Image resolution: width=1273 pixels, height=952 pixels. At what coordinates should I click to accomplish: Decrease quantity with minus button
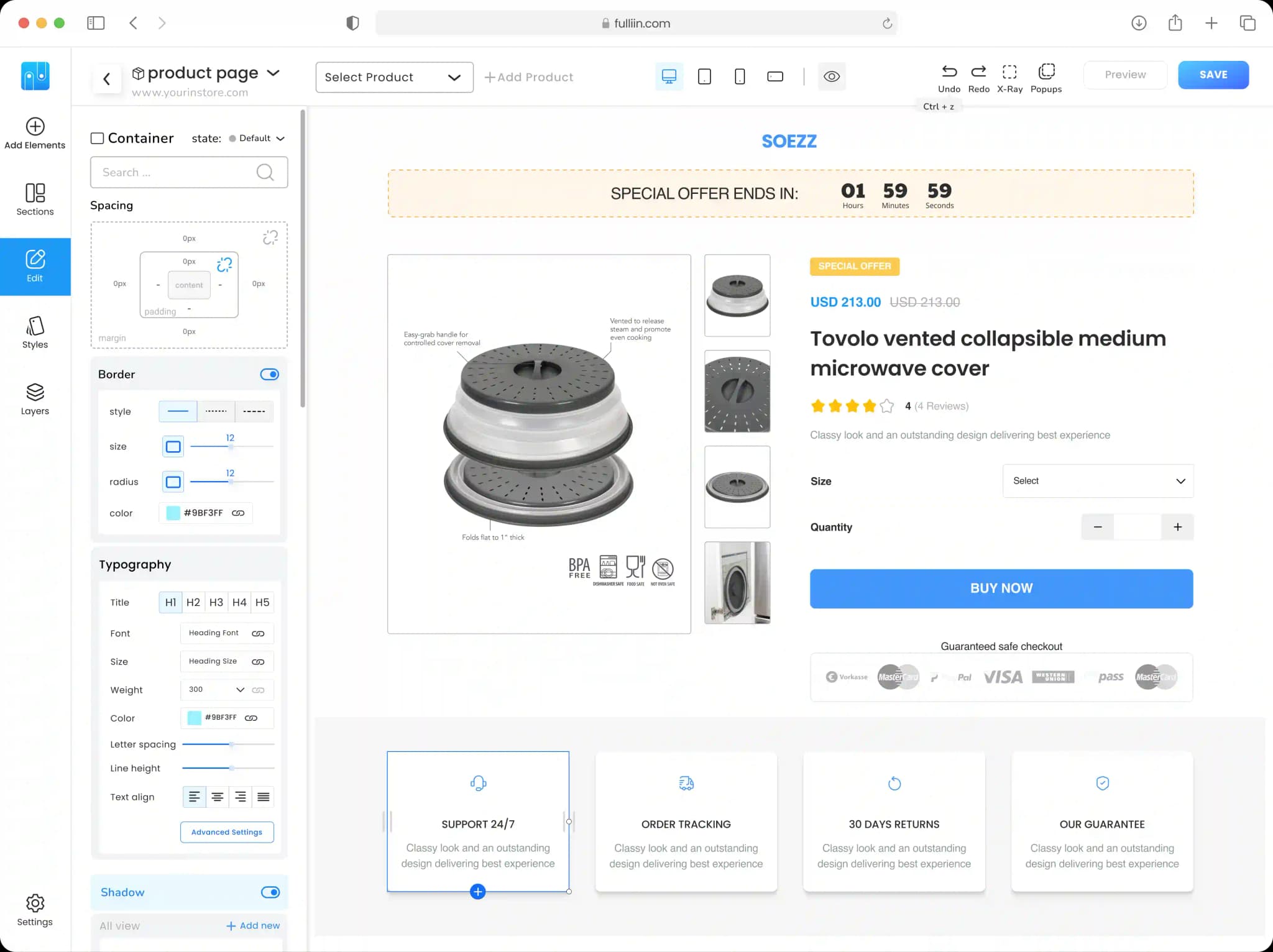click(x=1098, y=527)
